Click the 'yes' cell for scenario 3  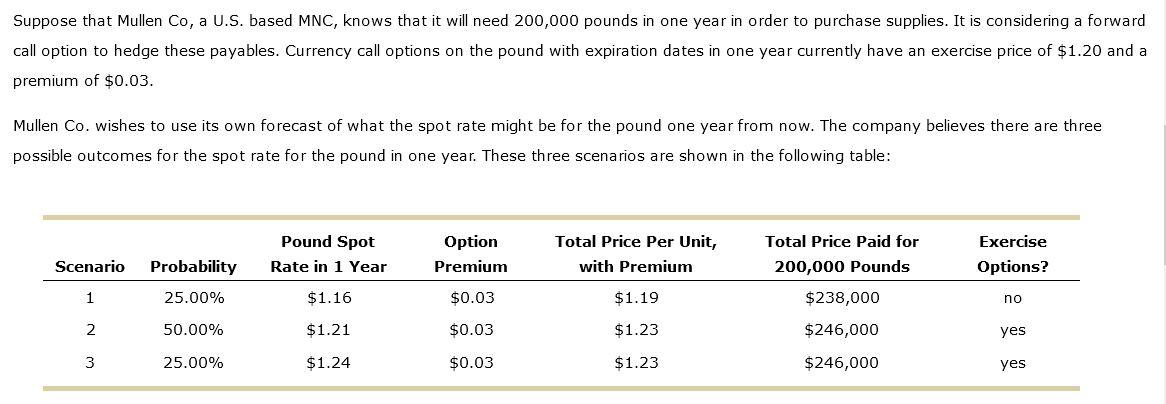tap(1012, 364)
